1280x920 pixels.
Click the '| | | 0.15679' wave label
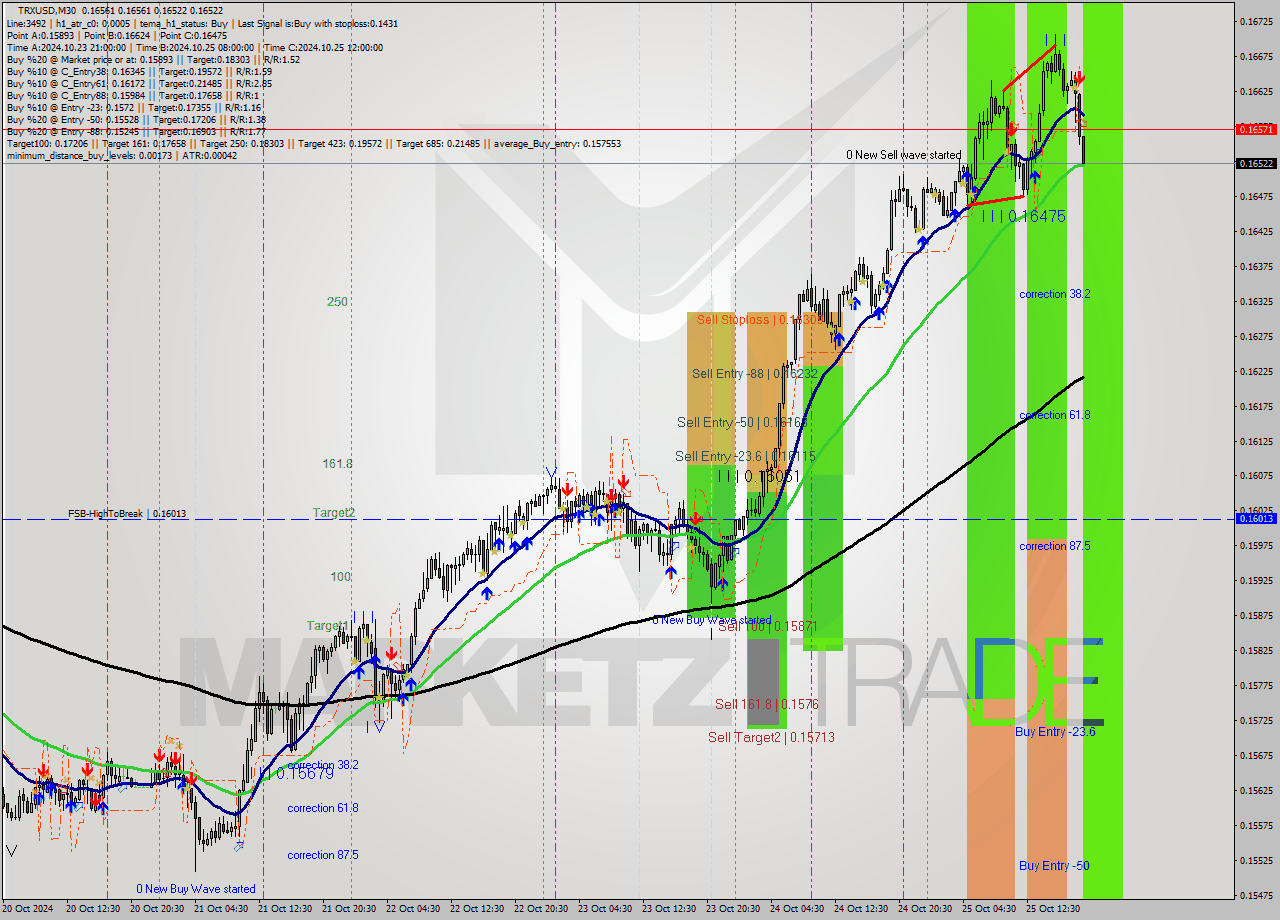[296, 774]
